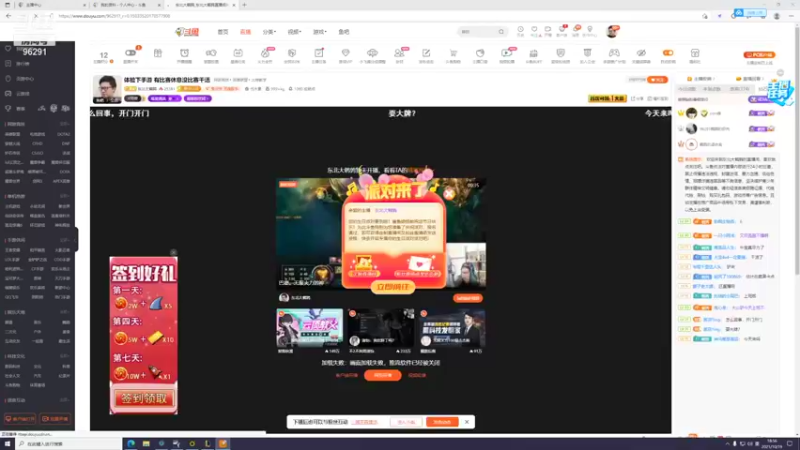
Task: Collapse the dark sidebar using its edge handle
Action: [77, 239]
